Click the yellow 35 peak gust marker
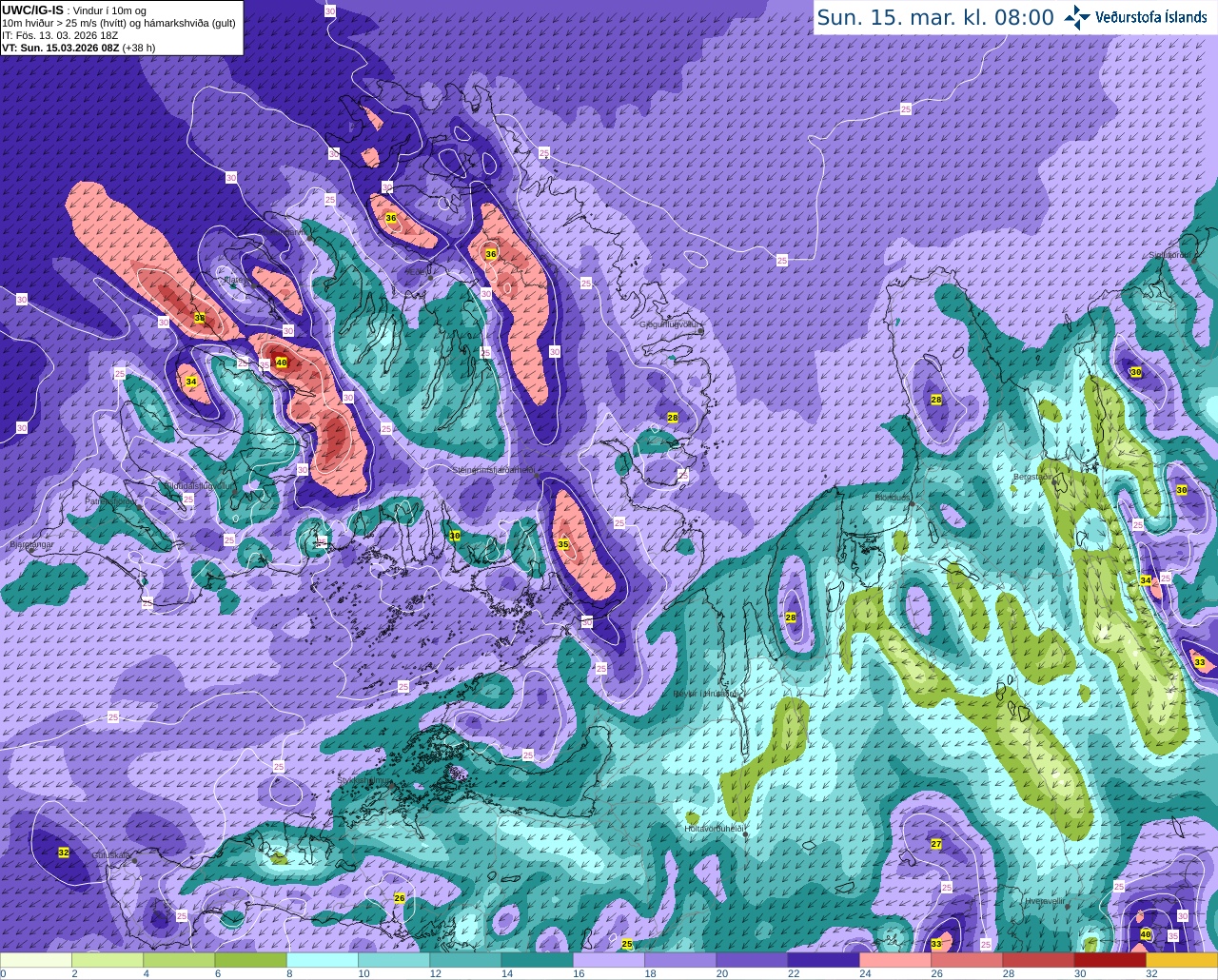Image resolution: width=1218 pixels, height=980 pixels. (x=563, y=544)
